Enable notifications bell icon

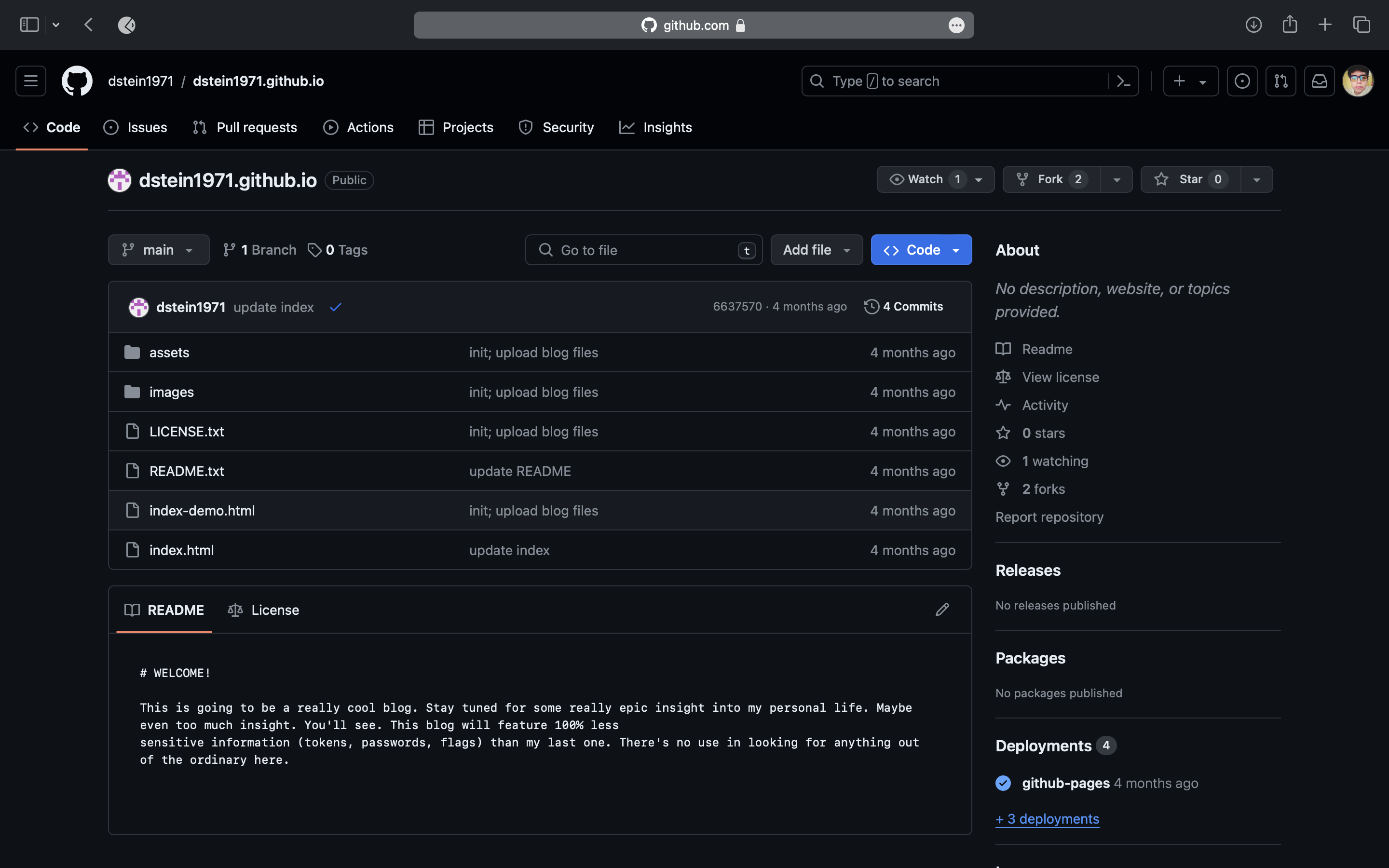[1320, 80]
